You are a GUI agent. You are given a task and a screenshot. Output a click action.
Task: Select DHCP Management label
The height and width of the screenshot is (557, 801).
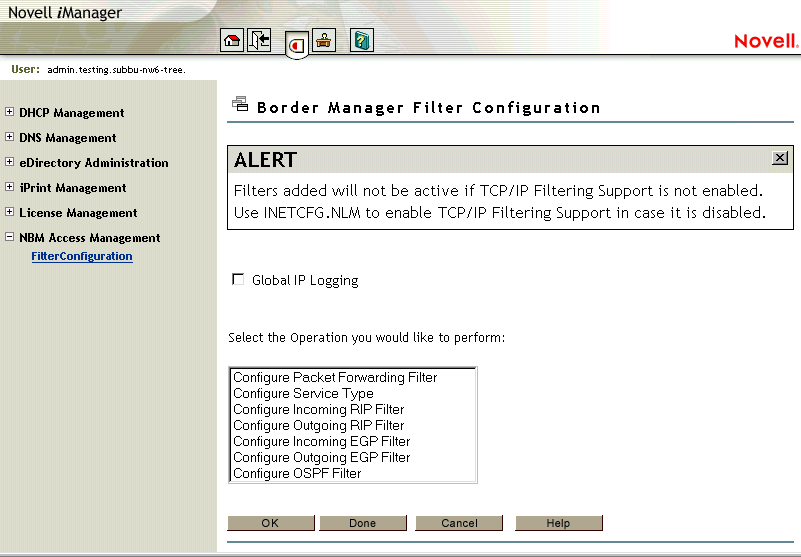[72, 112]
